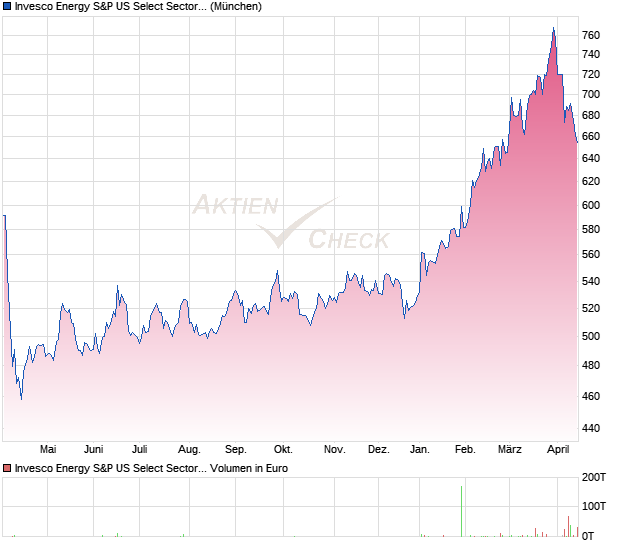
Task: Click the 'Sep.' month label
Action: point(236,450)
